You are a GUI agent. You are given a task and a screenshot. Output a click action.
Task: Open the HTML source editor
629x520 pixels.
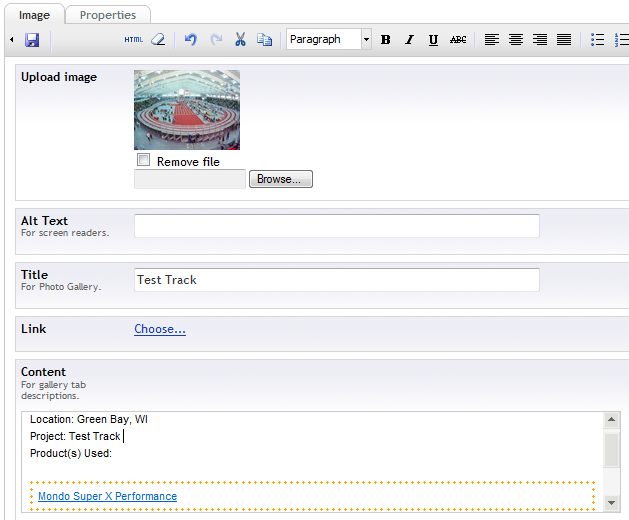click(x=134, y=40)
